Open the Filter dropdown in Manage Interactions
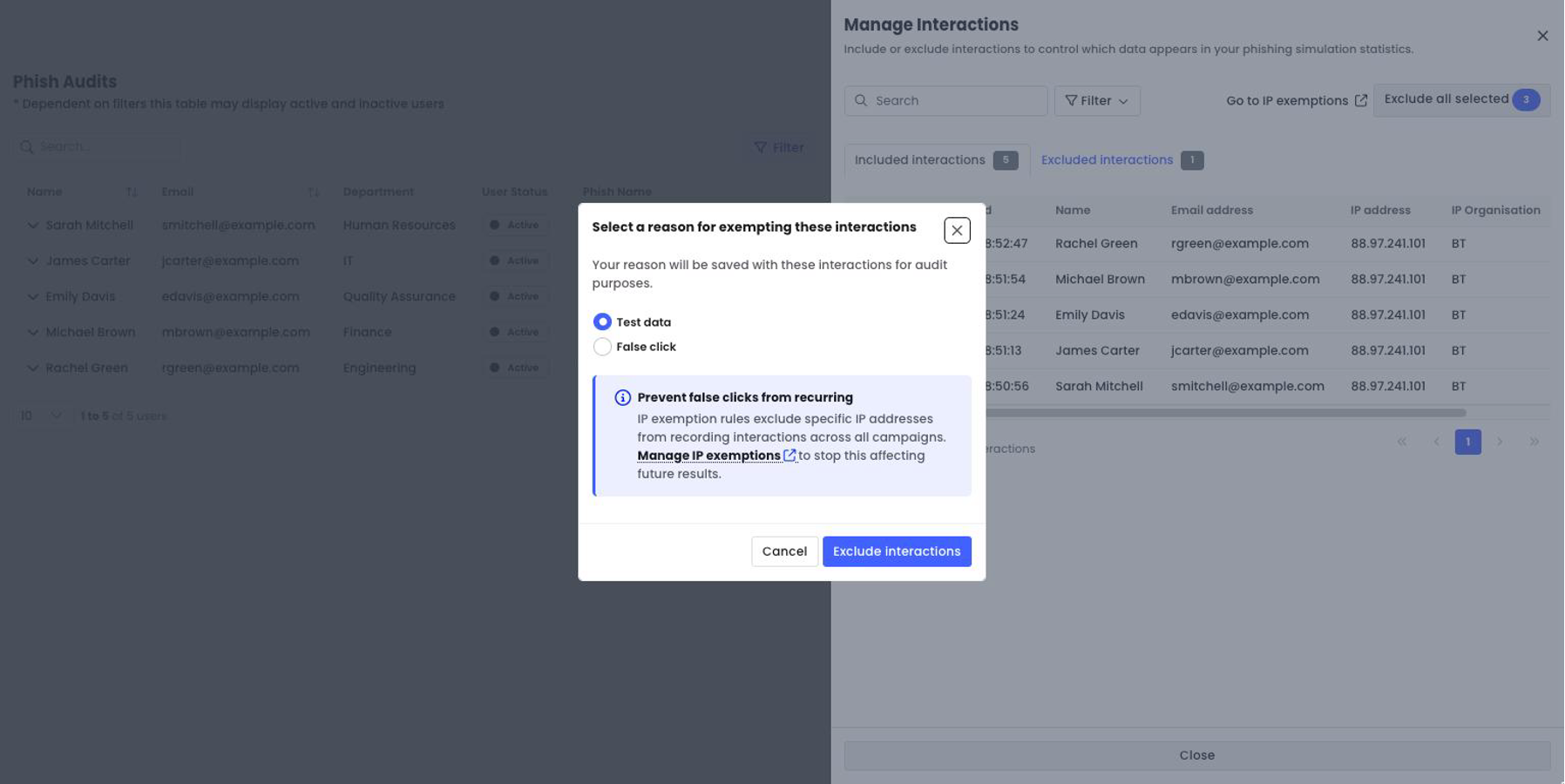 [x=1097, y=100]
